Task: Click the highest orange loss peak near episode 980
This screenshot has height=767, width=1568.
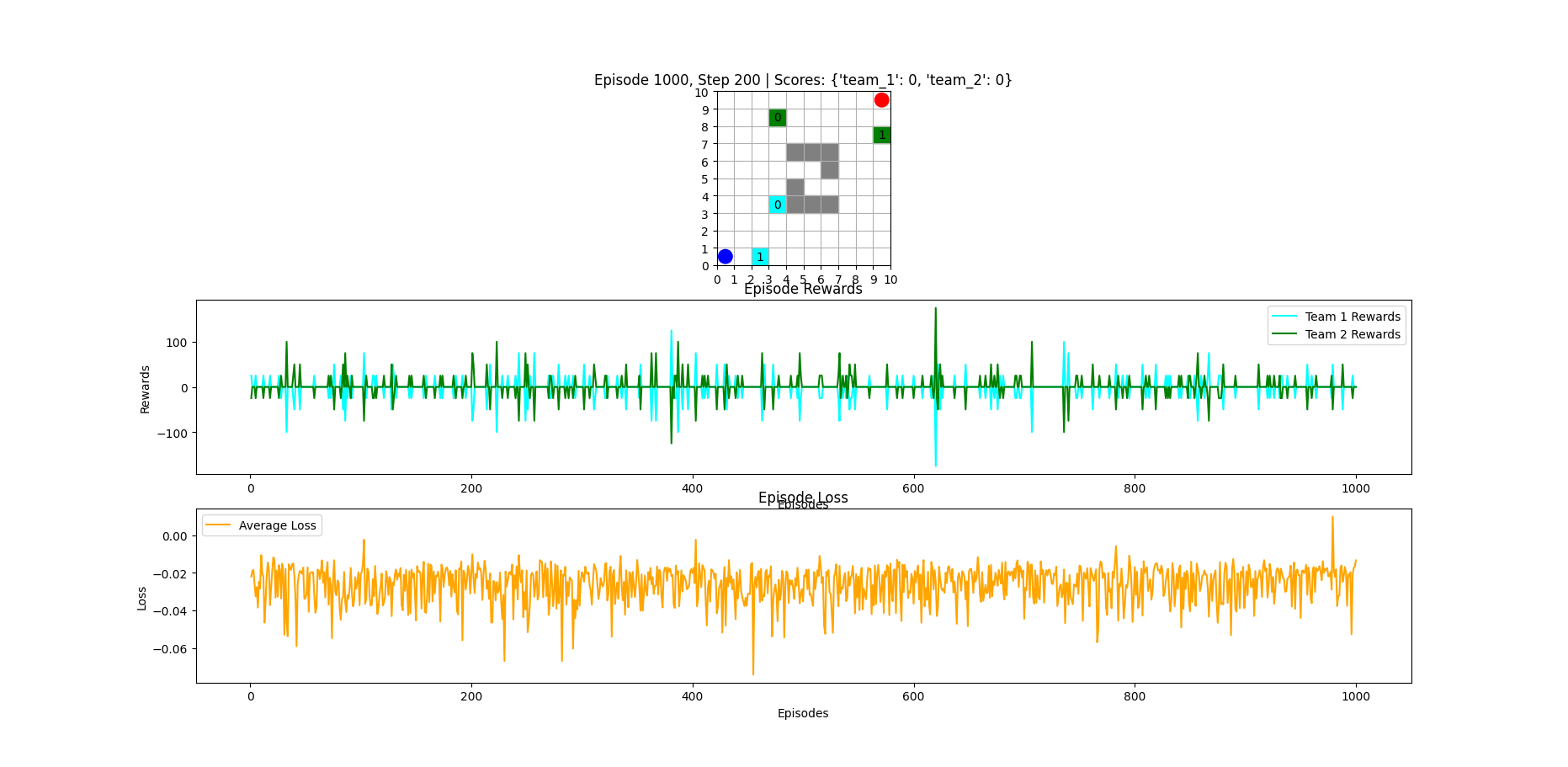Action: (1332, 519)
